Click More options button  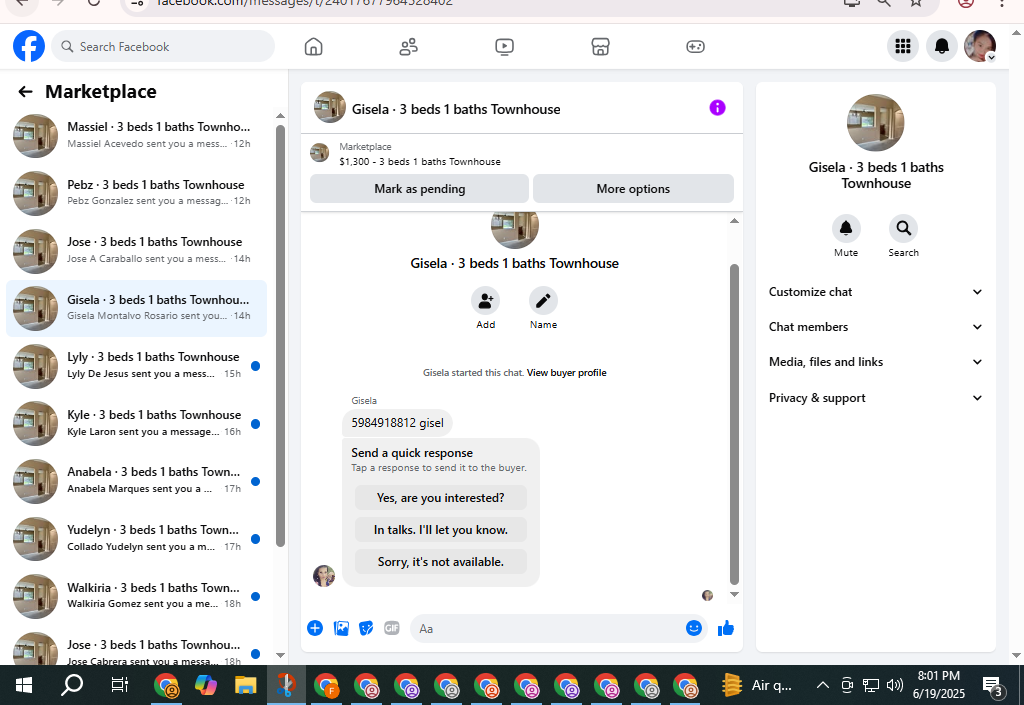[x=633, y=189]
